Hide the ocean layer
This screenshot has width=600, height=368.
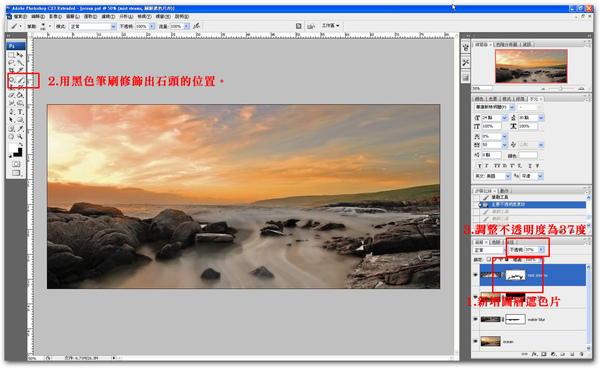pos(476,341)
